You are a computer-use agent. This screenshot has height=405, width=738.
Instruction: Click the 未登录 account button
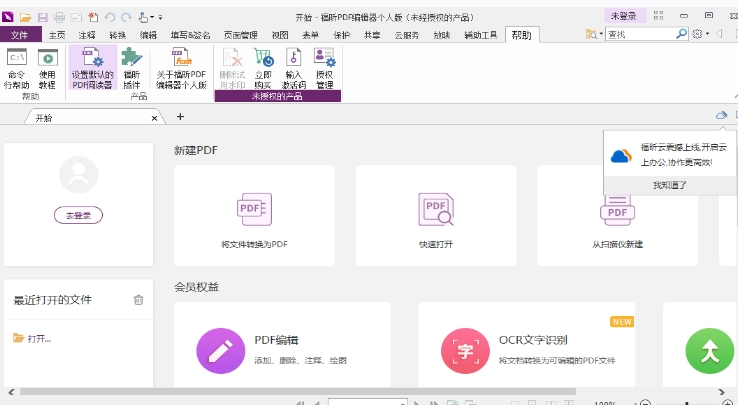coord(624,16)
